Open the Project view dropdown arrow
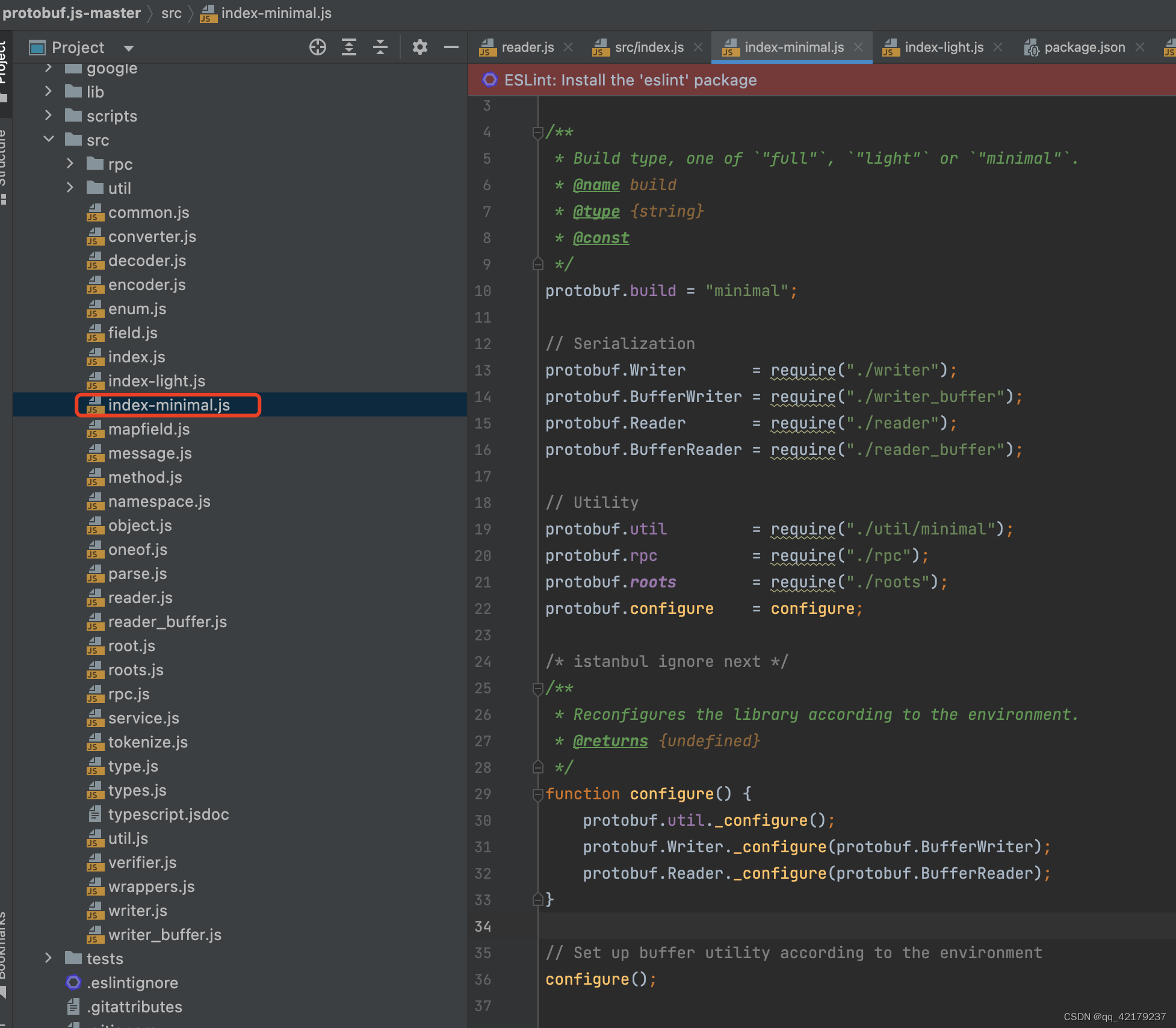 pyautogui.click(x=128, y=48)
